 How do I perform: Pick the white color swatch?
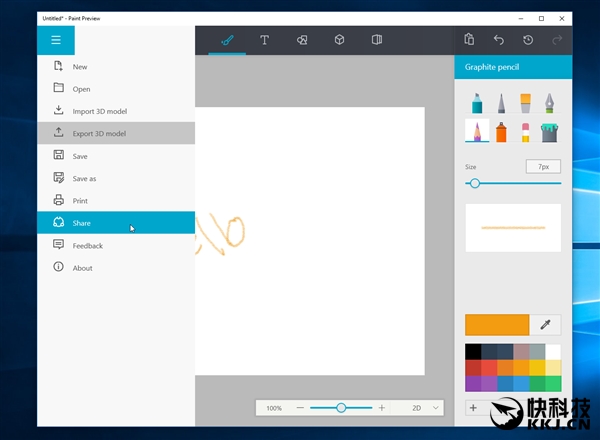553,352
